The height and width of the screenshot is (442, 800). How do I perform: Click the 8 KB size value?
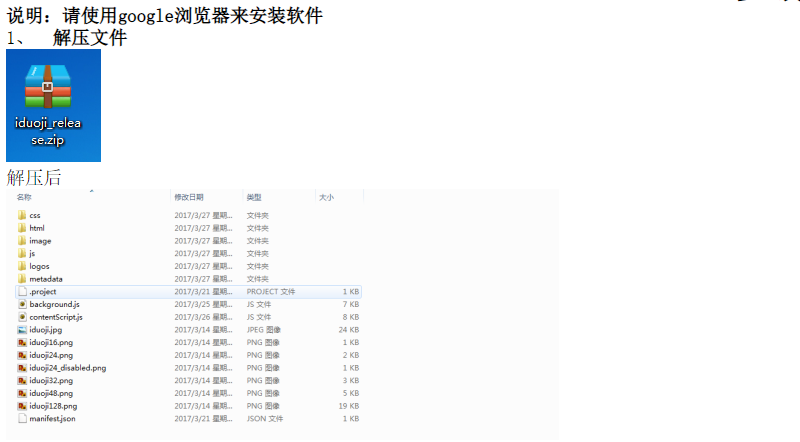(351, 317)
